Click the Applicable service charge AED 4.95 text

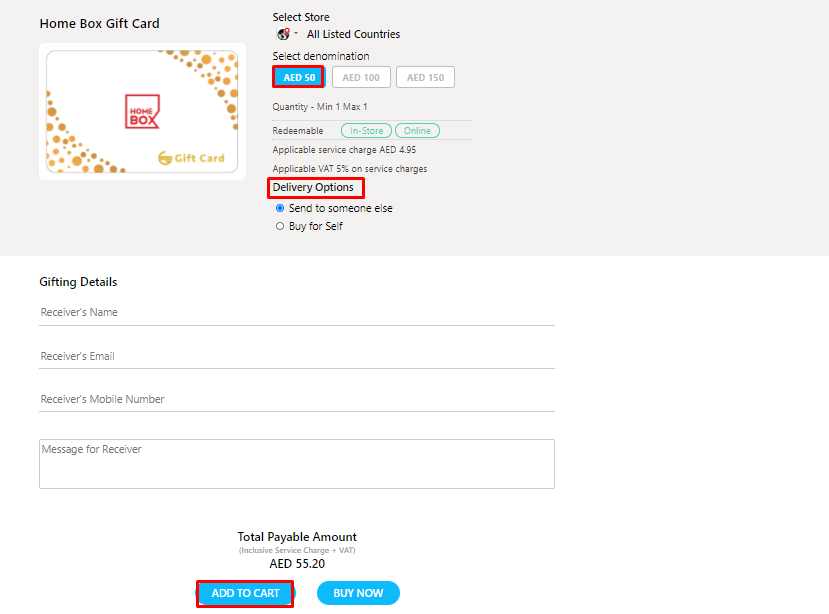pyautogui.click(x=344, y=150)
